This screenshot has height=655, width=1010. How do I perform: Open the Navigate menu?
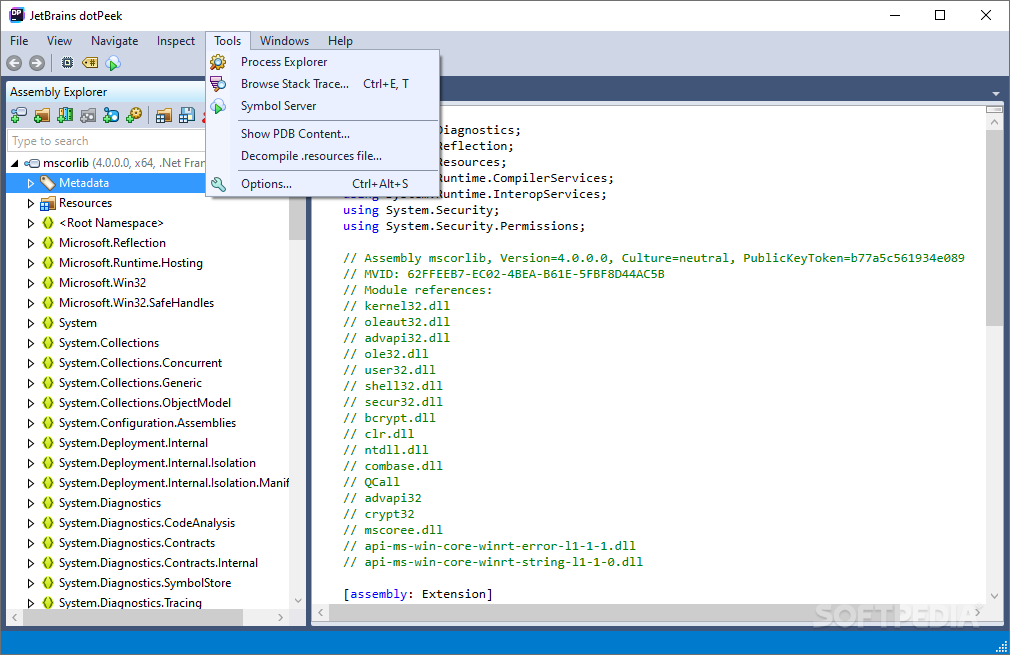(115, 41)
